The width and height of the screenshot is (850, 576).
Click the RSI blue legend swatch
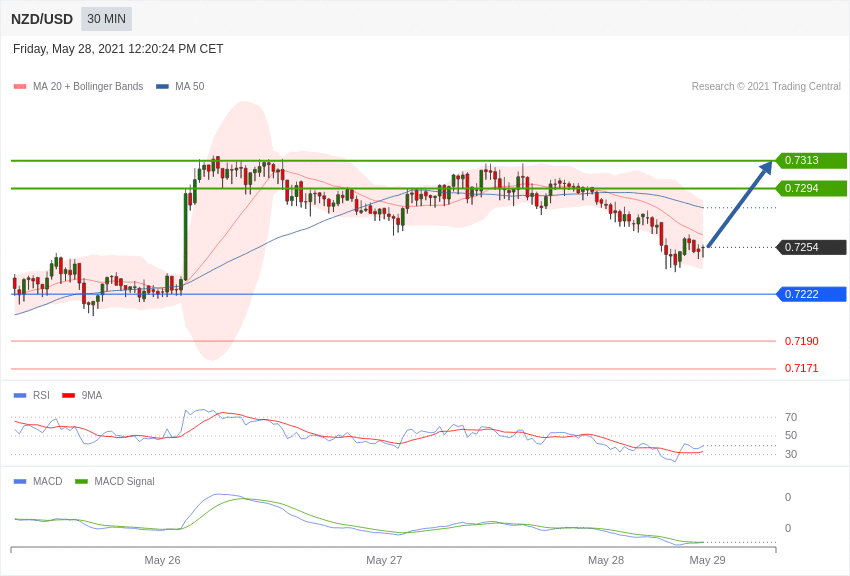pyautogui.click(x=20, y=396)
